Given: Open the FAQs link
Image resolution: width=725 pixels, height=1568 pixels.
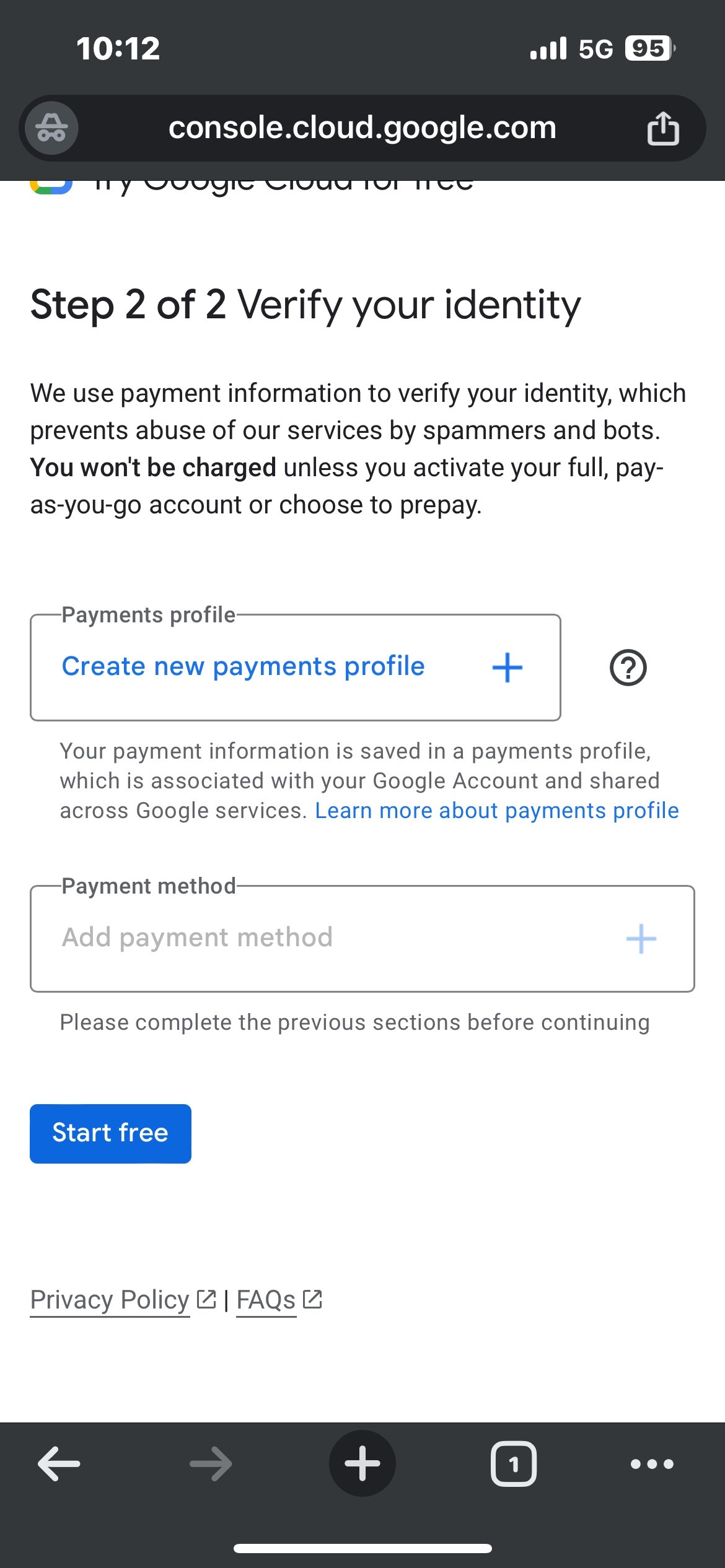Looking at the screenshot, I should (266, 1299).
